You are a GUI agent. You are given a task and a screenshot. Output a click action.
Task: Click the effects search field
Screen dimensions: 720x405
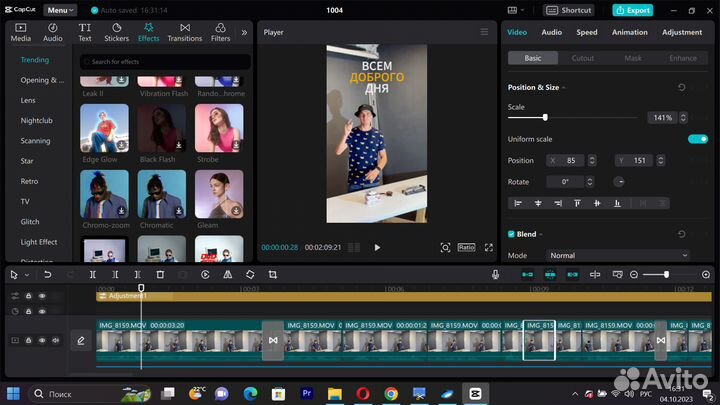point(165,62)
